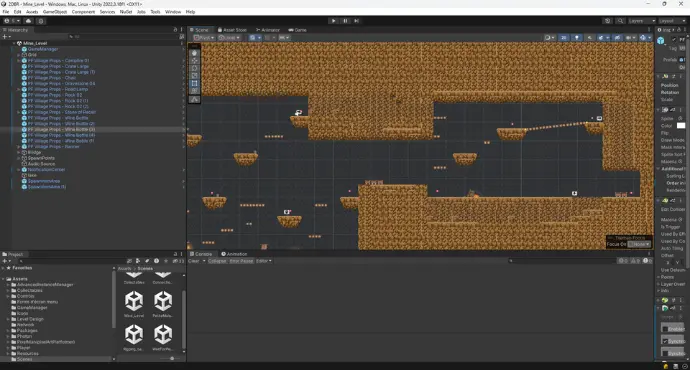Click the Color swatch in Sprite Renderer

[x=681, y=126]
